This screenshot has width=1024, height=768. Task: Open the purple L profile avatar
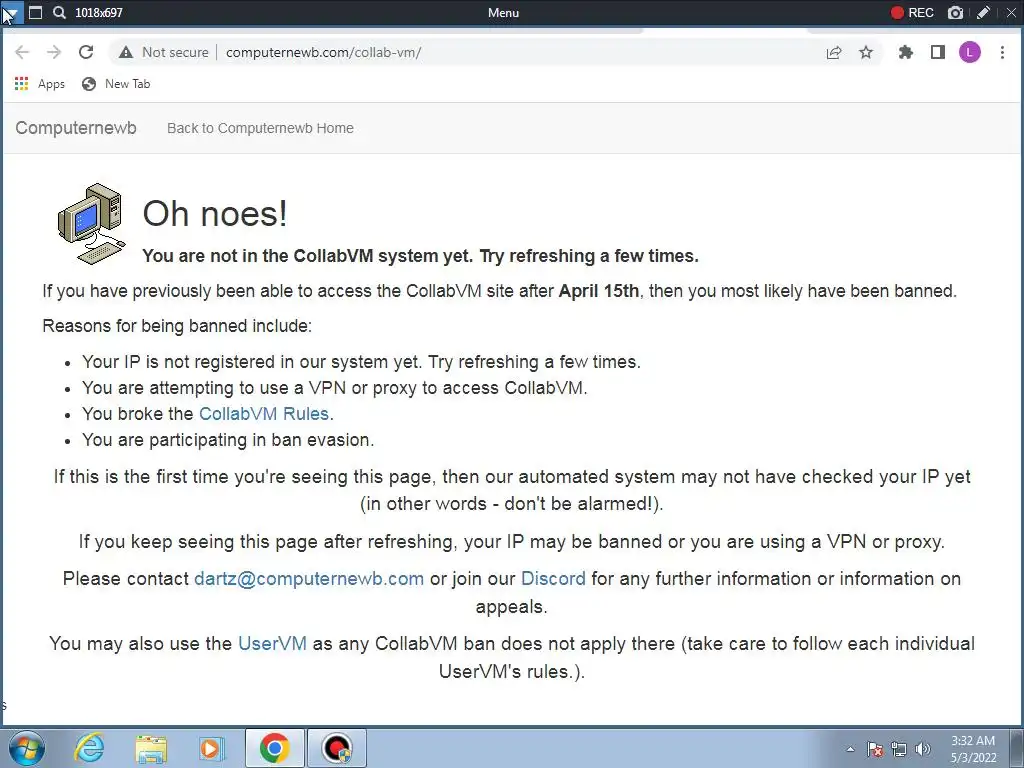(x=970, y=52)
